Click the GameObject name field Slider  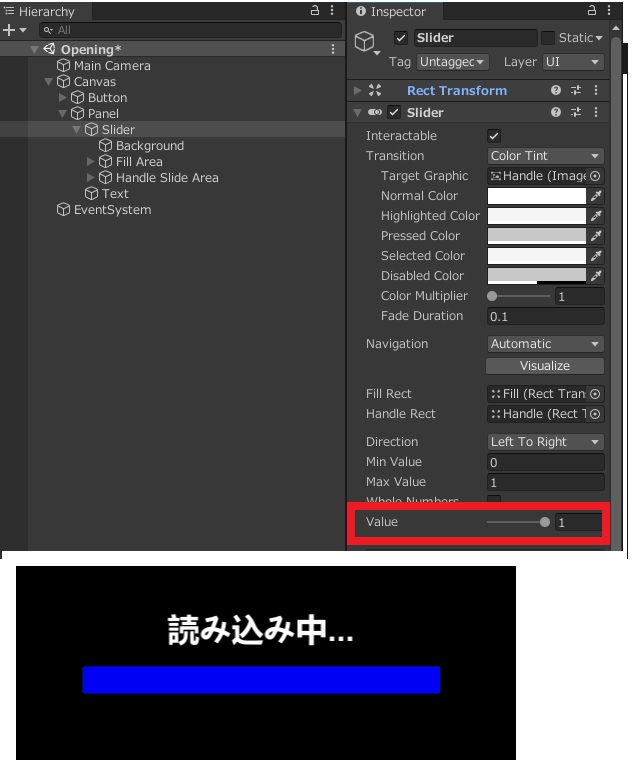(x=475, y=38)
